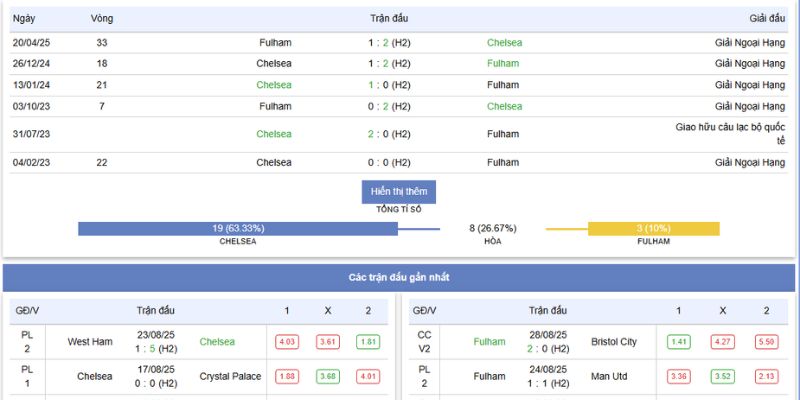Click the 4.03 odds box for West Ham
The width and height of the screenshot is (800, 400).
click(x=287, y=342)
